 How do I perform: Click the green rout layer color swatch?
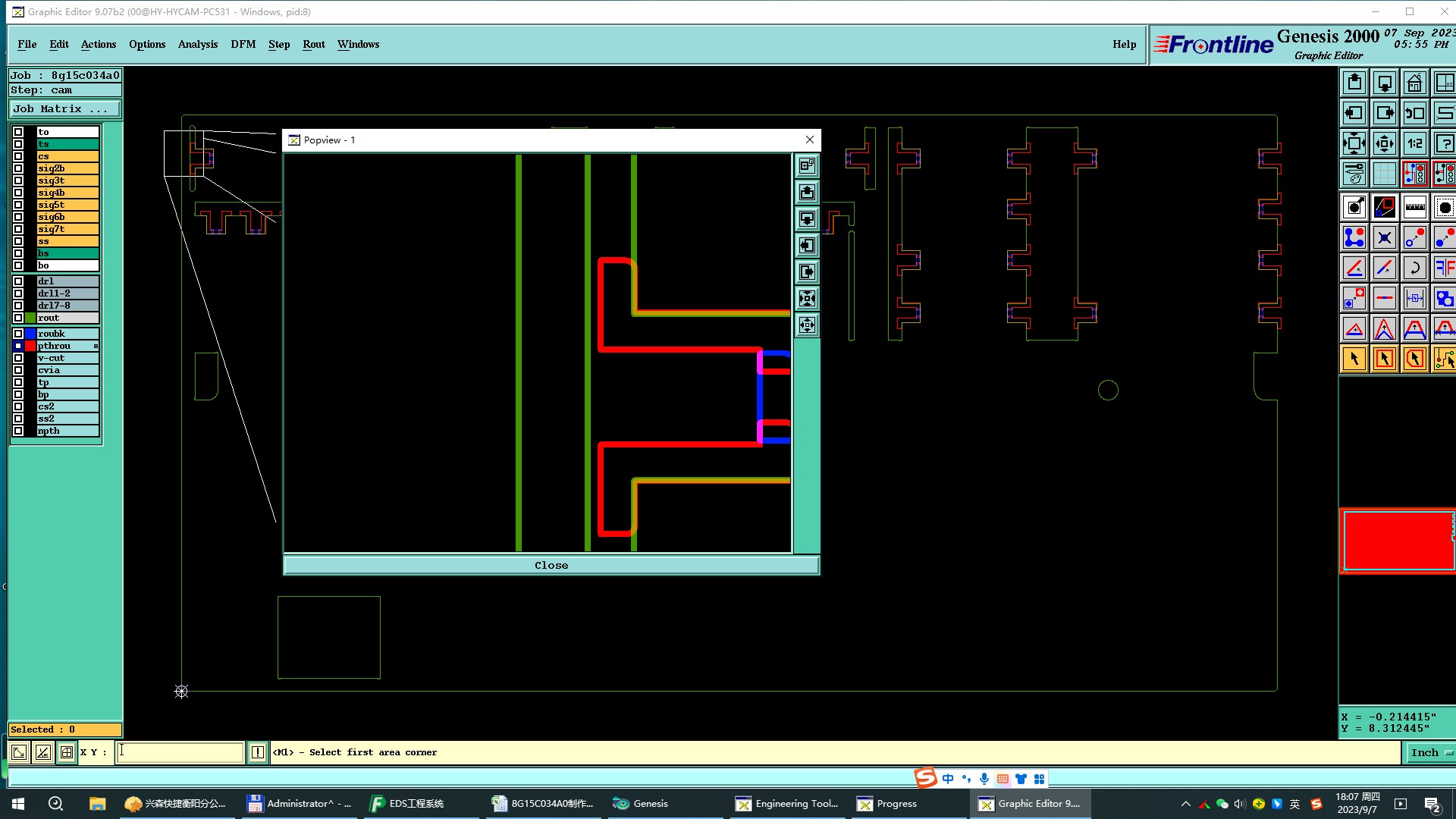30,318
